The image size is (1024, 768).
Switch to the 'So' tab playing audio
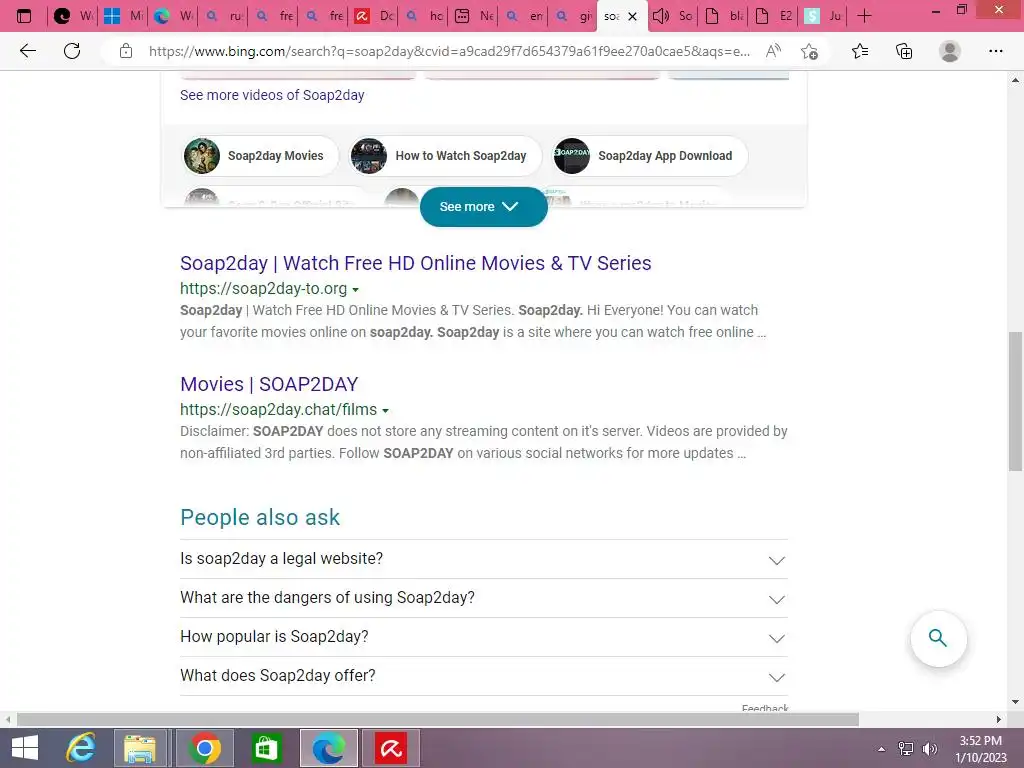coord(673,16)
